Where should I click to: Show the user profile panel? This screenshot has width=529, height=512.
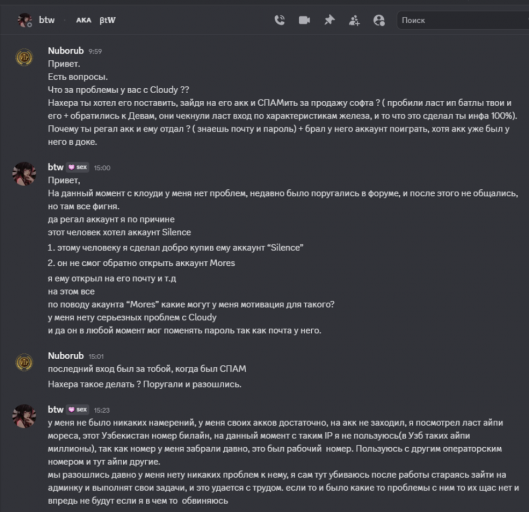(x=379, y=20)
